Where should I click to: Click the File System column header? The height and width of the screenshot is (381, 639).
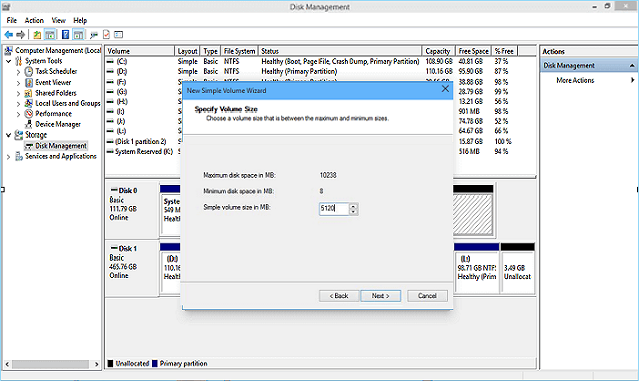(239, 51)
